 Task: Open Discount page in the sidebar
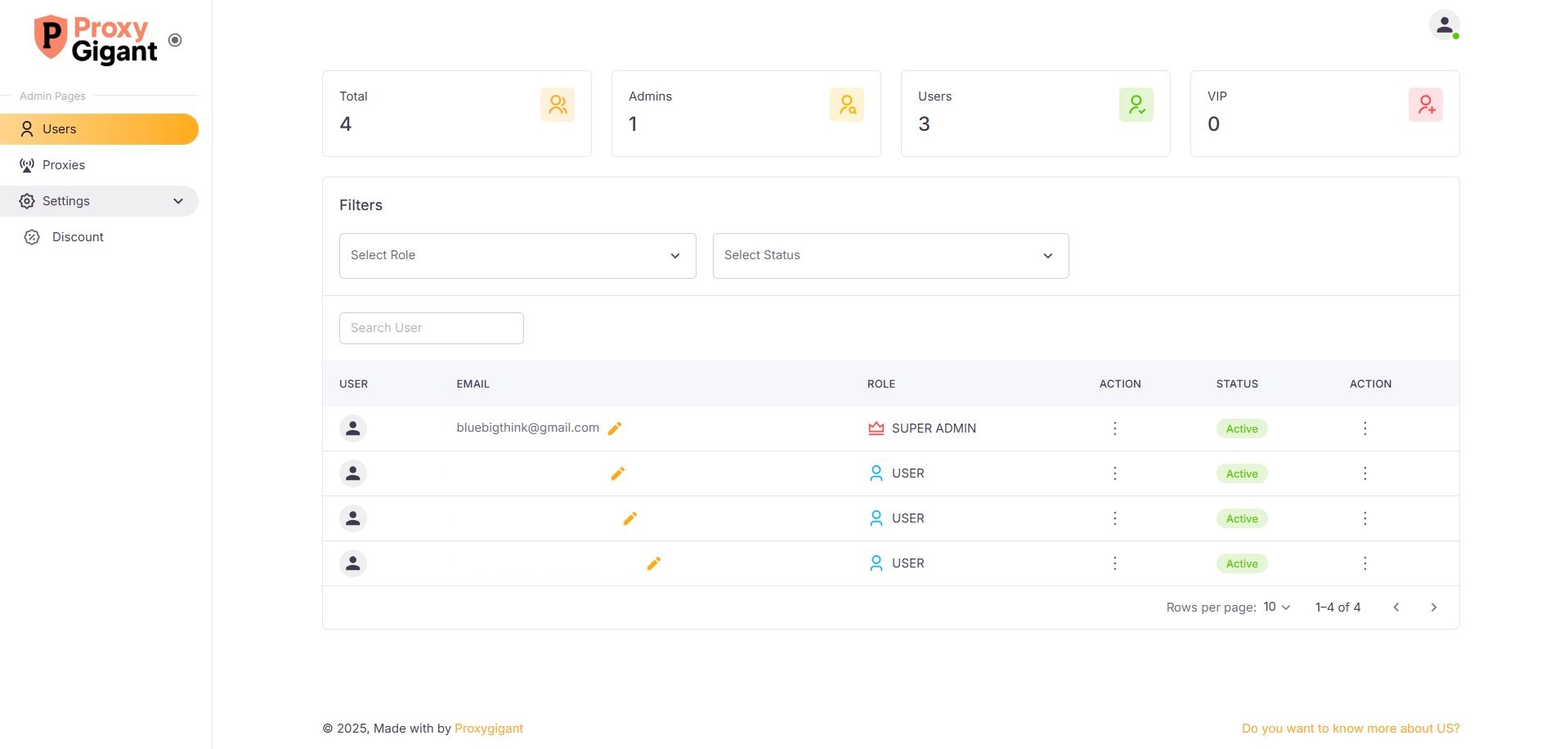click(x=78, y=237)
